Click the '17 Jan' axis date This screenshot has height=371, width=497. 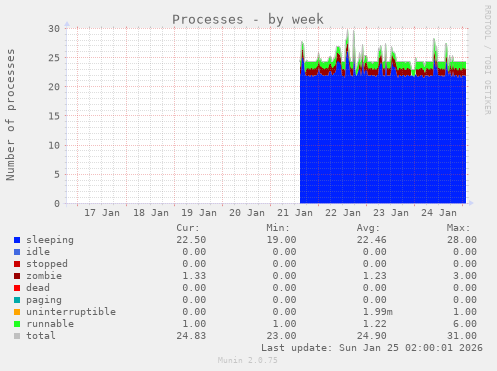point(102,213)
